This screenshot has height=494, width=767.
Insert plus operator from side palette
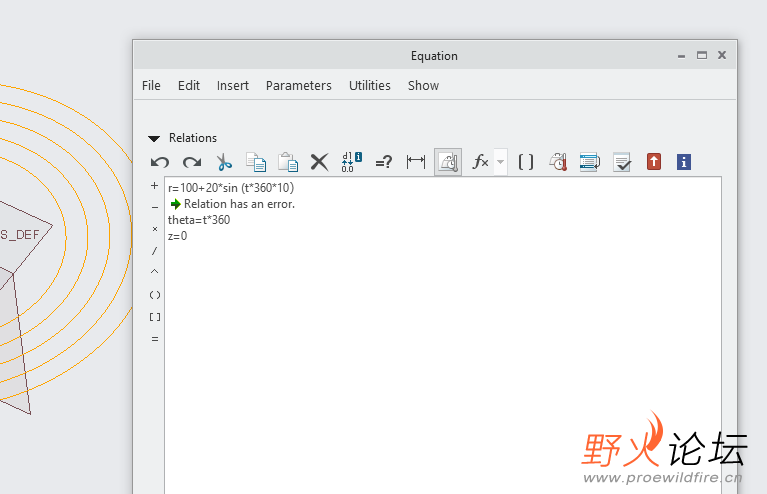click(155, 185)
